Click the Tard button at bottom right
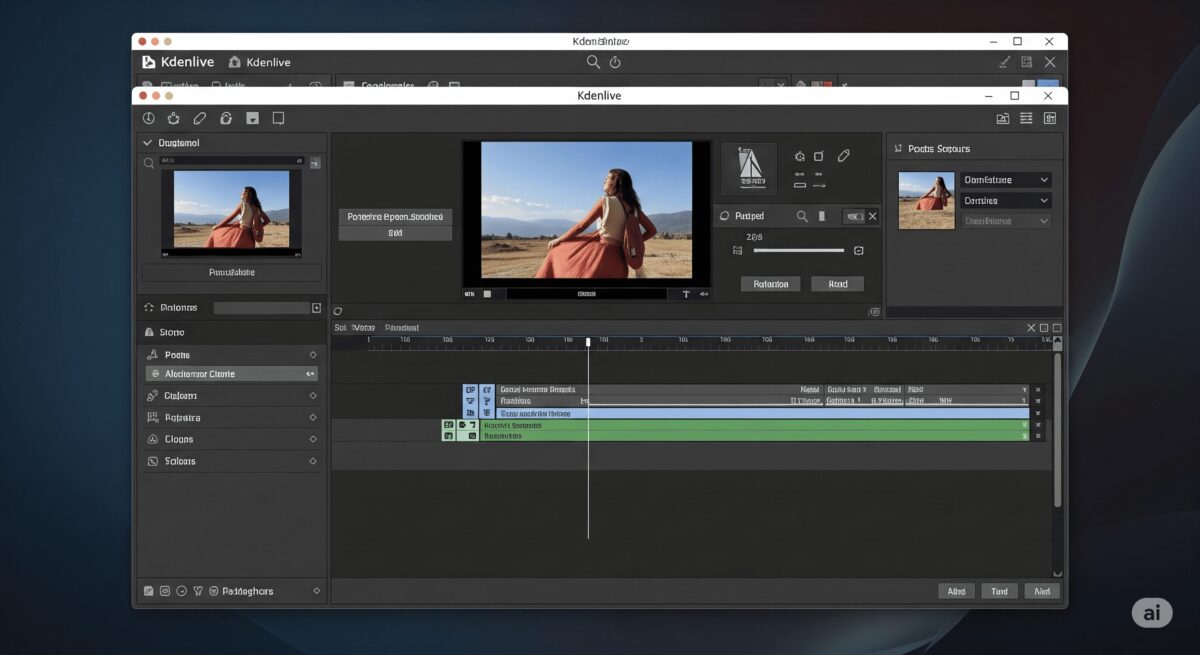 click(x=999, y=591)
